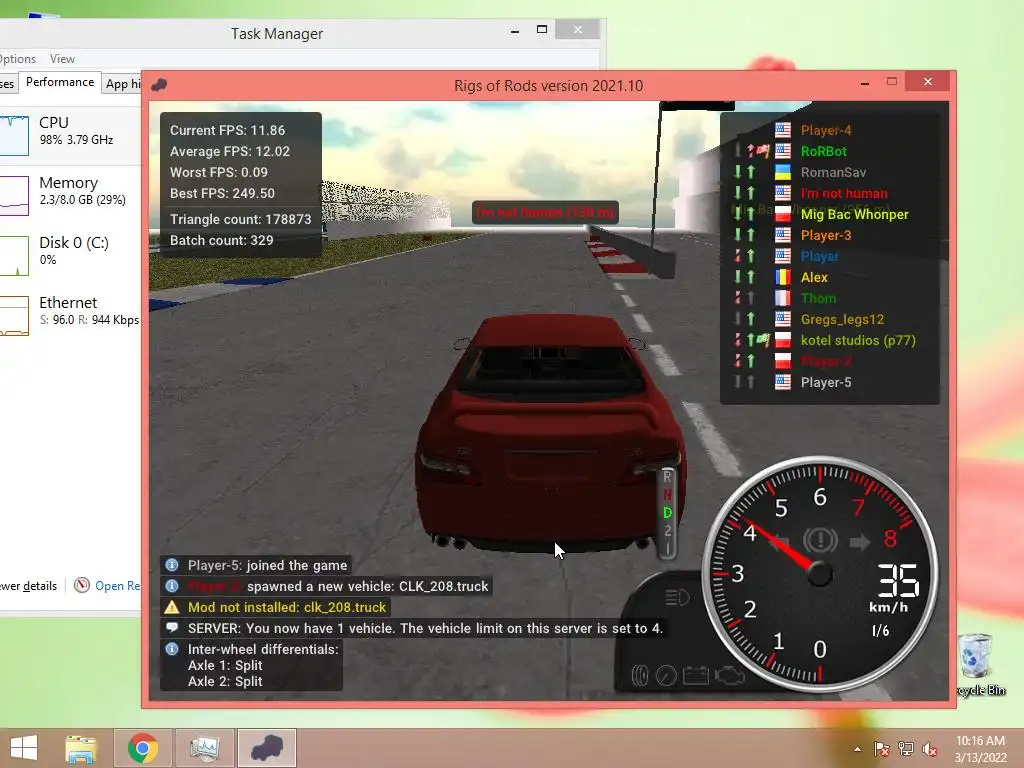This screenshot has height=768, width=1024.
Task: Click player name RomanSav in list
Action: (833, 172)
